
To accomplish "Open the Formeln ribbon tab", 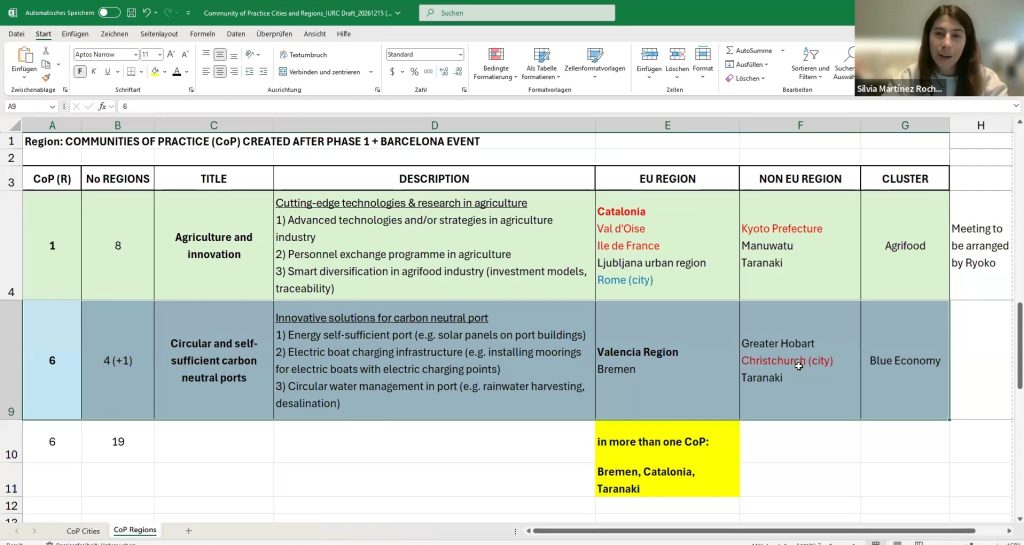I will point(202,33).
